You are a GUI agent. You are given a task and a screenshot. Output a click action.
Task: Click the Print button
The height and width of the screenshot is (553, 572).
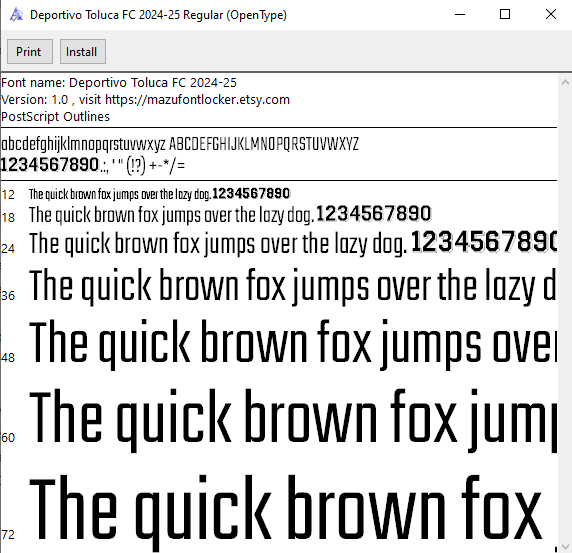click(x=30, y=51)
